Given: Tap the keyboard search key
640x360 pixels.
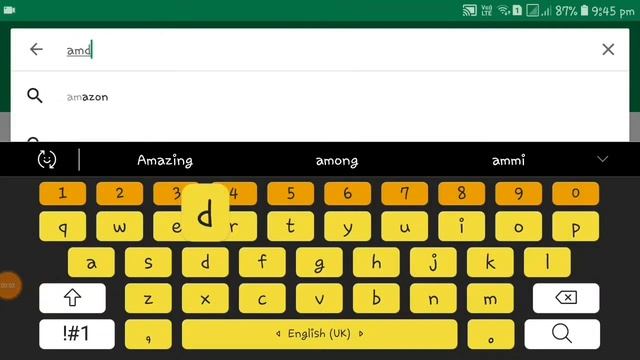Looking at the screenshot, I should (x=562, y=334).
